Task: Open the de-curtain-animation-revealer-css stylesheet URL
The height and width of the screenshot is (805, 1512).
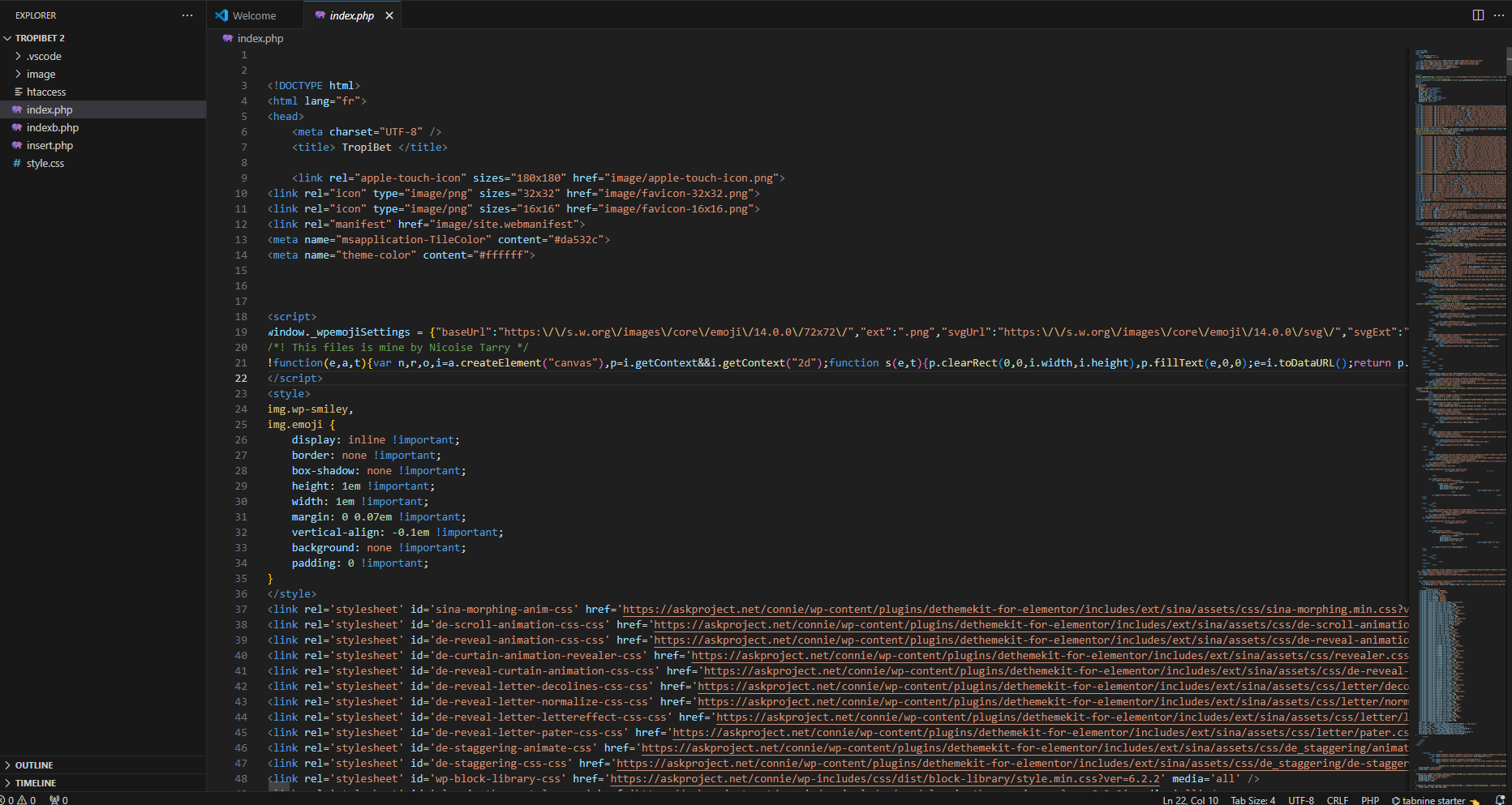Action: click(x=1050, y=655)
